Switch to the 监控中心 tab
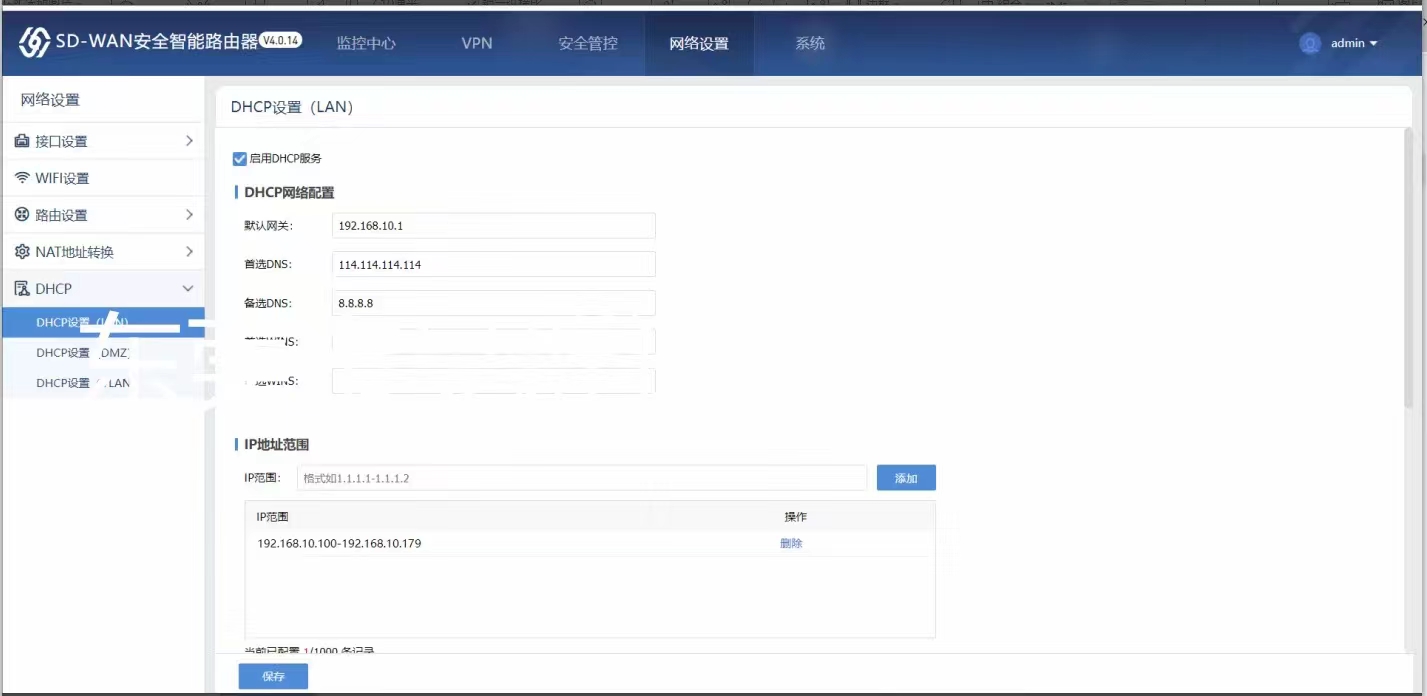The height and width of the screenshot is (696, 1427). (x=366, y=43)
